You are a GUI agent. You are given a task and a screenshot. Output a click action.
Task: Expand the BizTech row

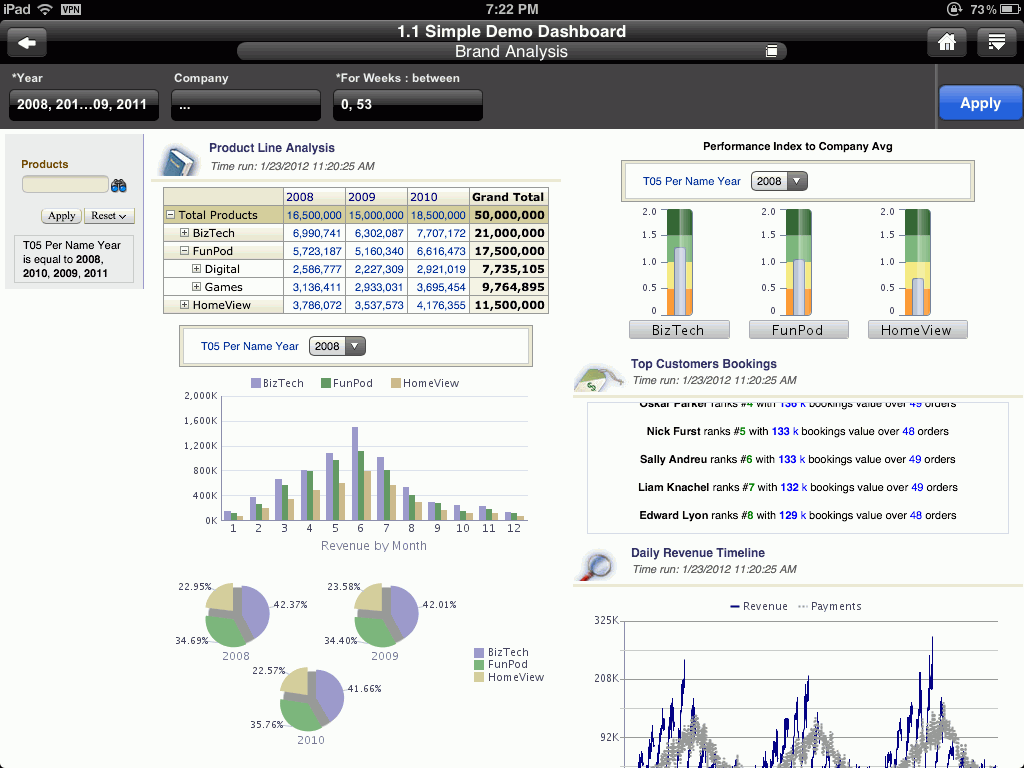(x=184, y=232)
